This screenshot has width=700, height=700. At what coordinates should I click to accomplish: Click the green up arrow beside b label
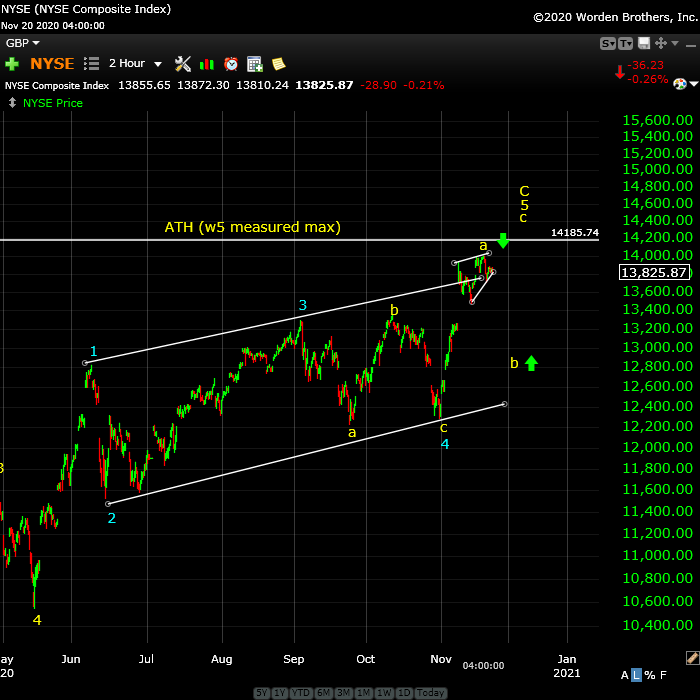pyautogui.click(x=531, y=363)
